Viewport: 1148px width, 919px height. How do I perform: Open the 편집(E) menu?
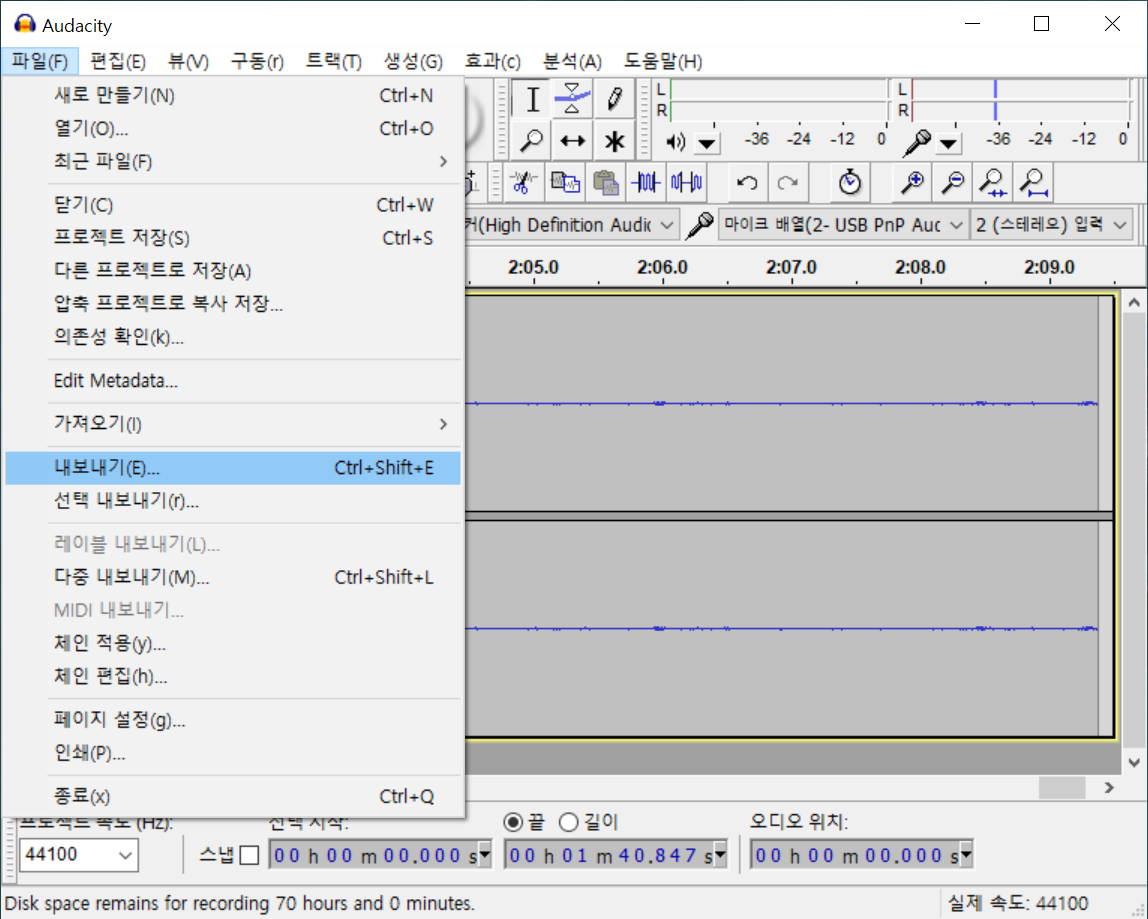pos(118,61)
